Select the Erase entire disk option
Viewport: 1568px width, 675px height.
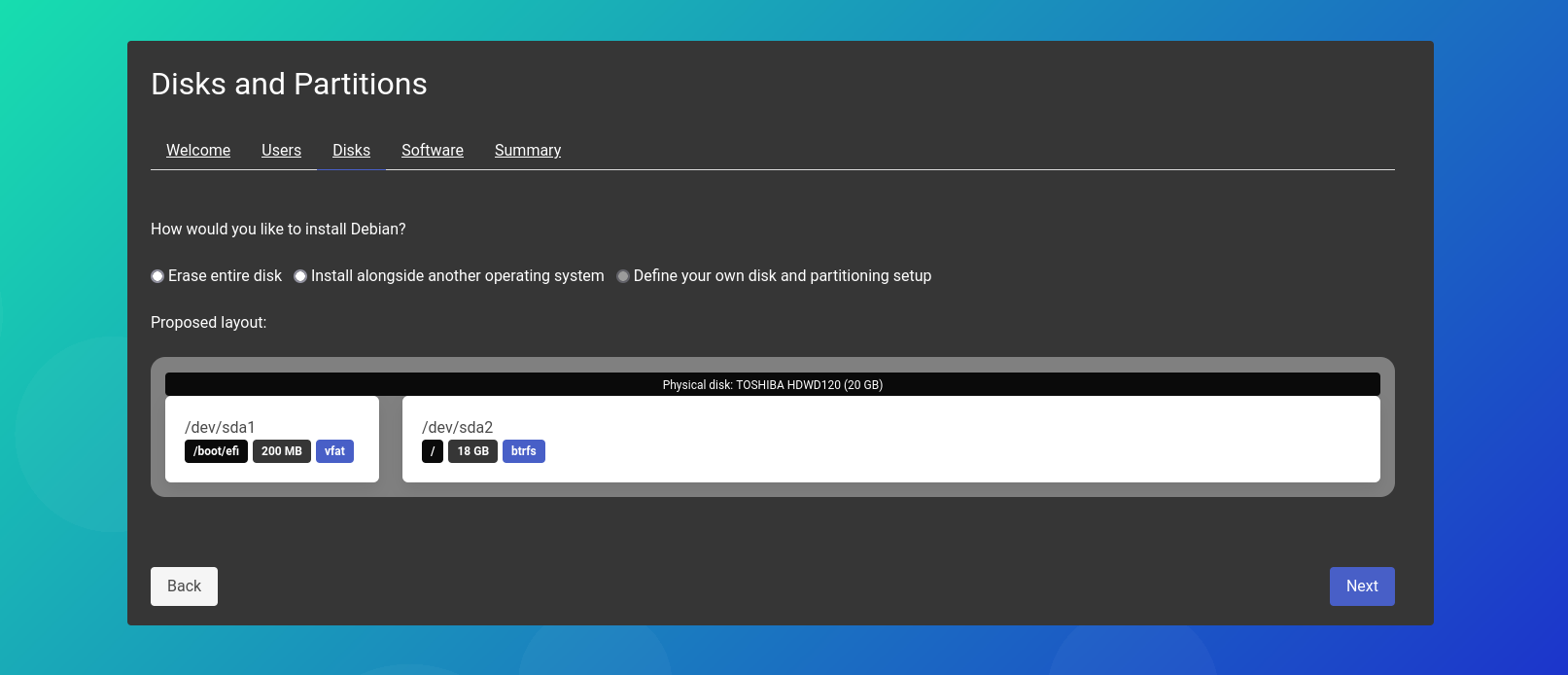(157, 276)
